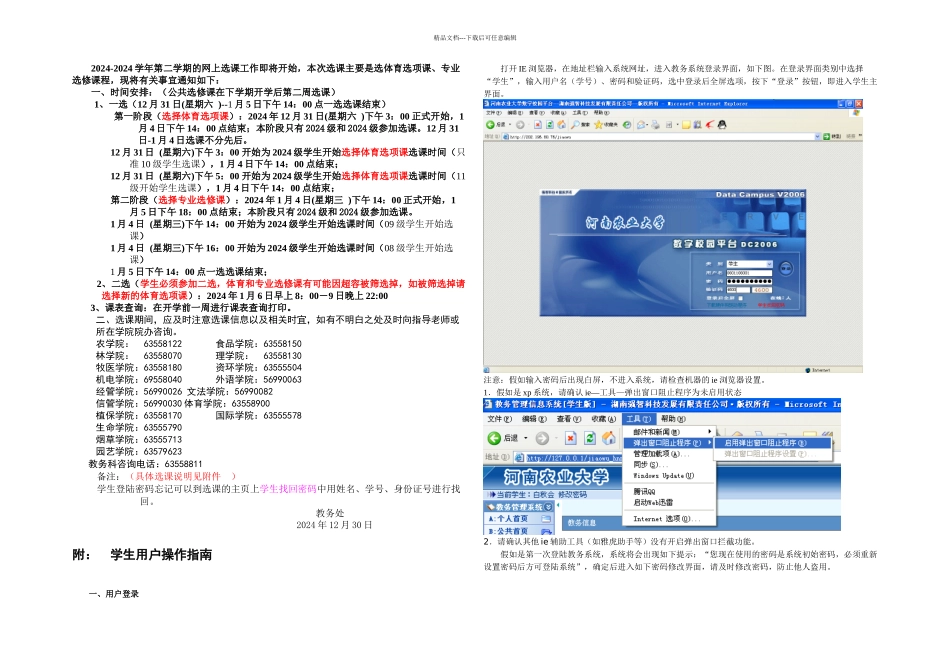Viewport: 950px width, 672px height.
Task: Click the 教务科咨询电话：63558811 line
Action: [x=145, y=464]
